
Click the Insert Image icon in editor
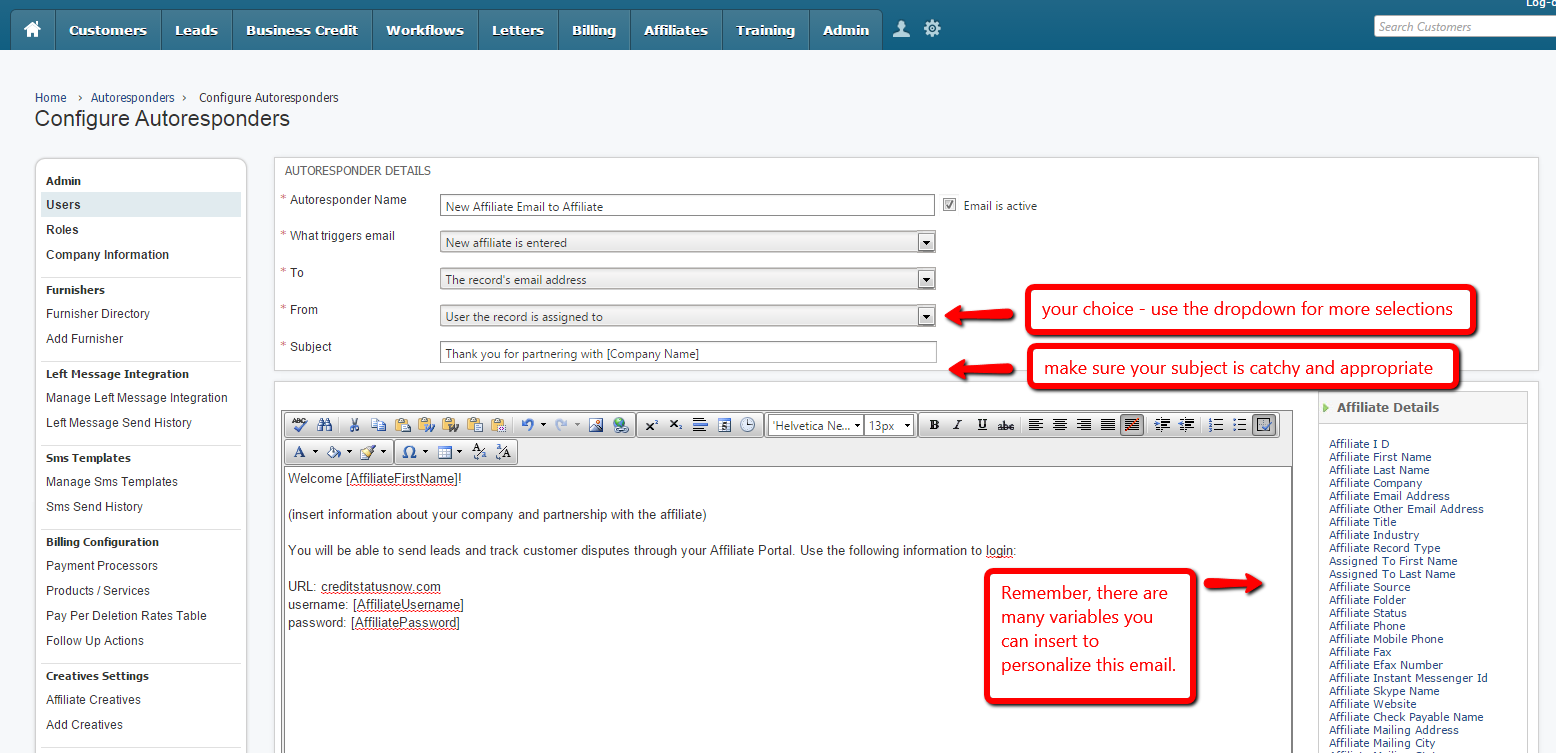coord(596,425)
